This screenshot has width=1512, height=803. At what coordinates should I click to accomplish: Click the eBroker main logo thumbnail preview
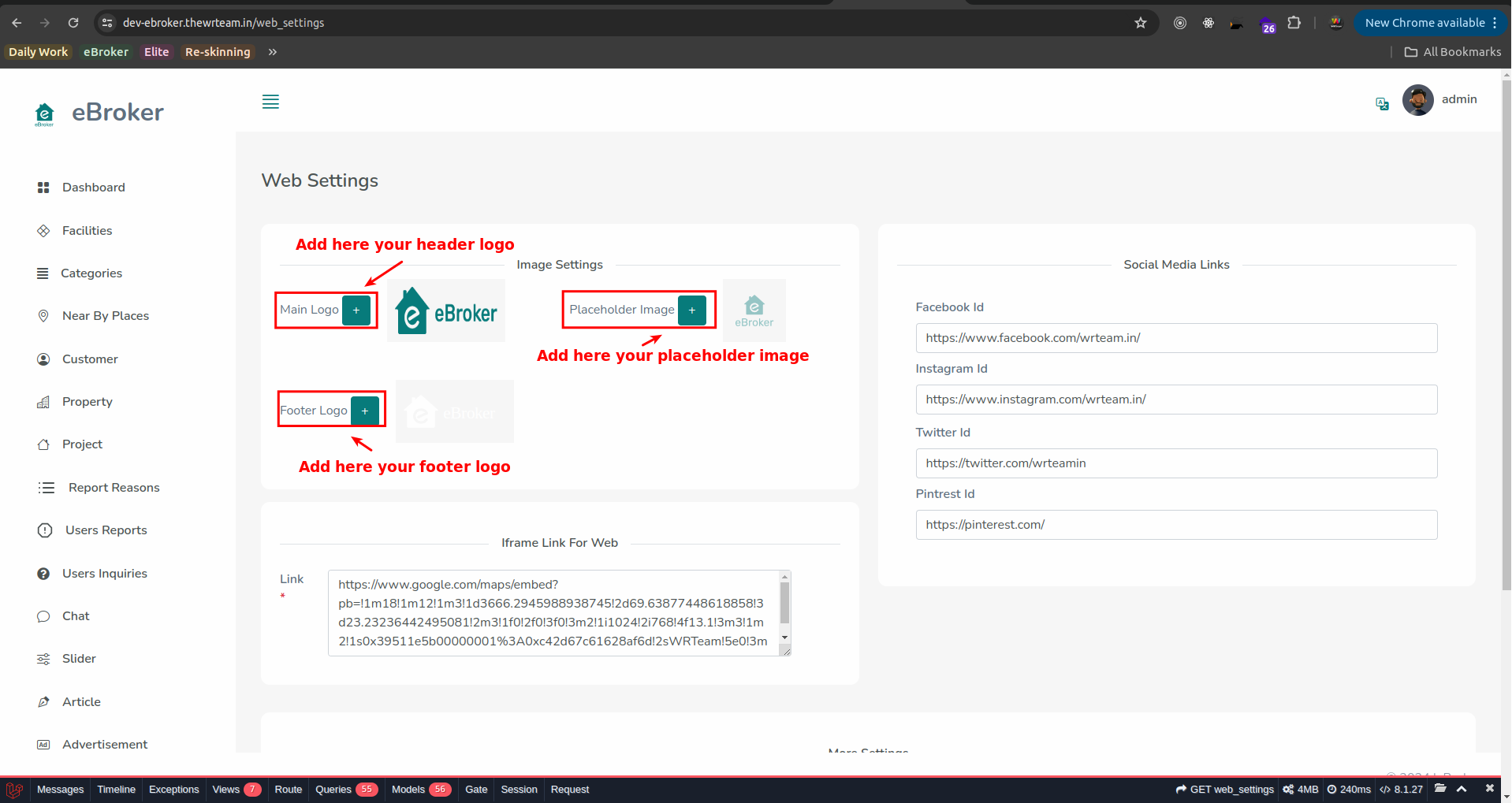(446, 310)
